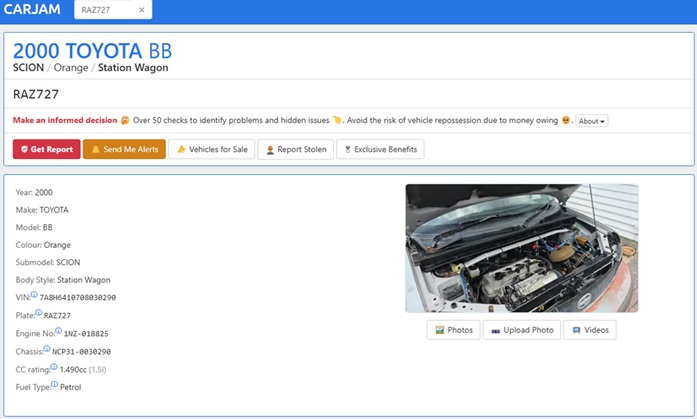This screenshot has width=697, height=419.
Task: Click the medal icon on Exclusive Benefits
Action: pos(348,150)
